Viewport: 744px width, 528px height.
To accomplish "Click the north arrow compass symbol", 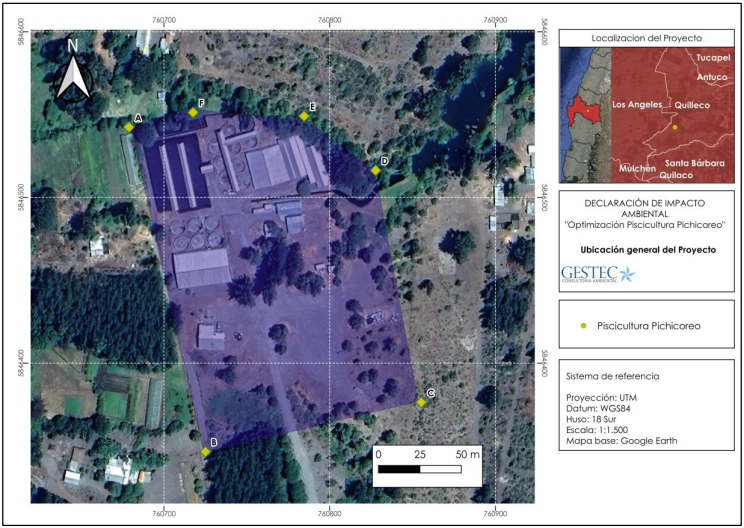I will pos(73,72).
